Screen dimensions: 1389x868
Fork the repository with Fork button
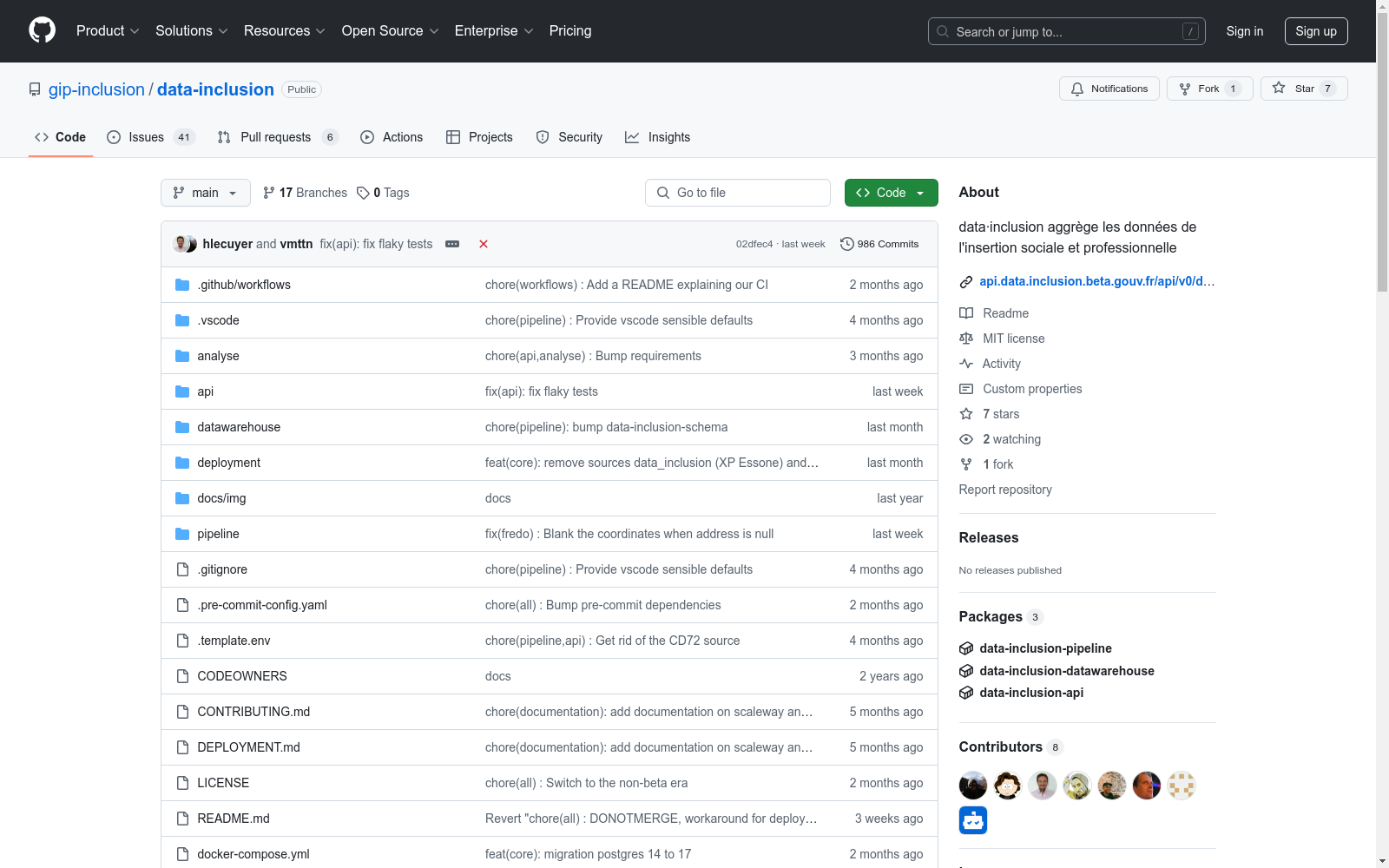click(x=1210, y=89)
